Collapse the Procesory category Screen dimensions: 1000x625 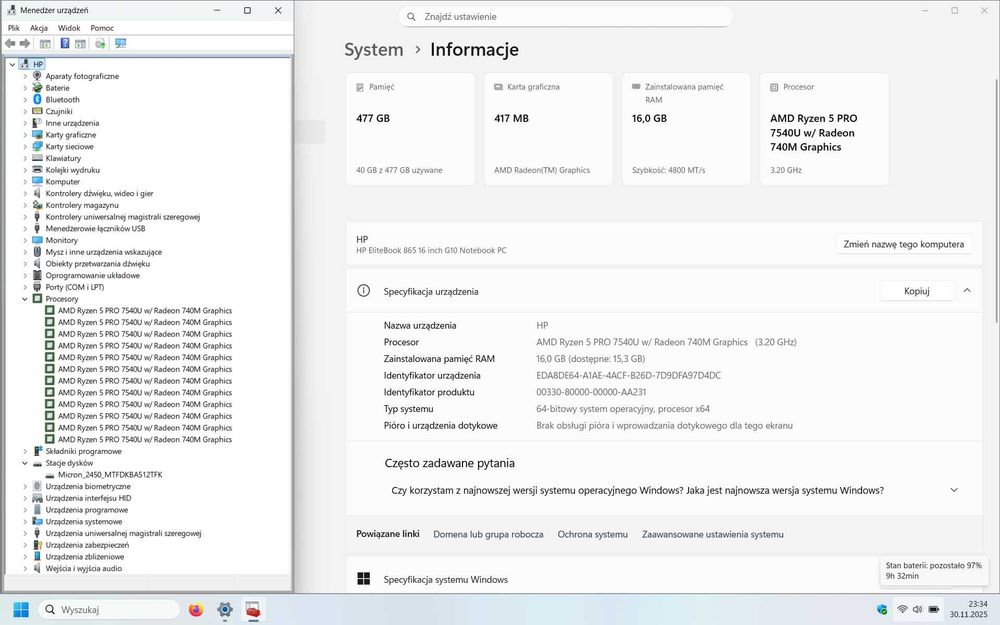point(25,298)
